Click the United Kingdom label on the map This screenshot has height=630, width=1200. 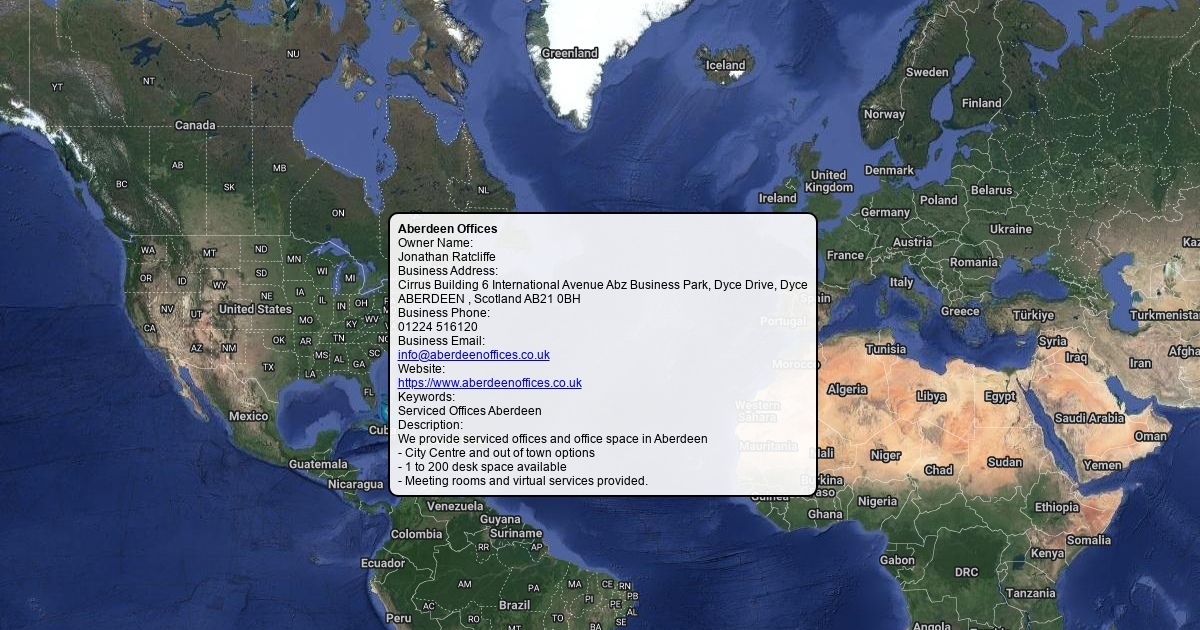point(829,181)
